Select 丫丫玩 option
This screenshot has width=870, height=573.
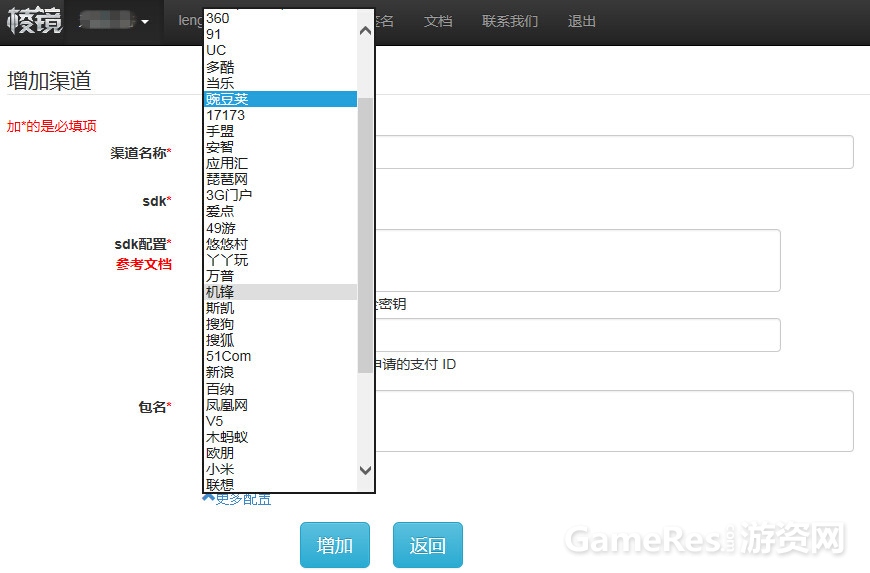coord(281,260)
